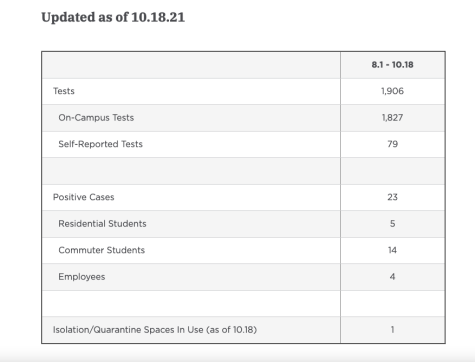The image size is (475, 362).
Task: Select the value 4 for Employees
Action: pyautogui.click(x=392, y=277)
